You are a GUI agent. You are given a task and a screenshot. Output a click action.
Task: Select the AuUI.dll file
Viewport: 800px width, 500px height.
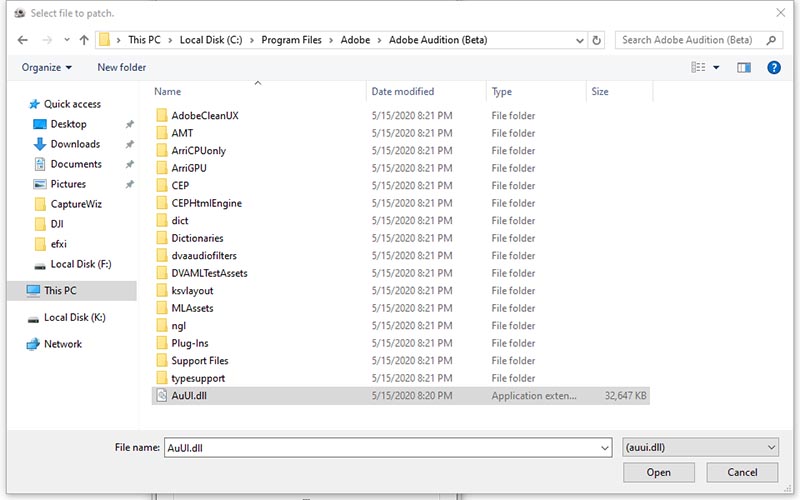401,396
